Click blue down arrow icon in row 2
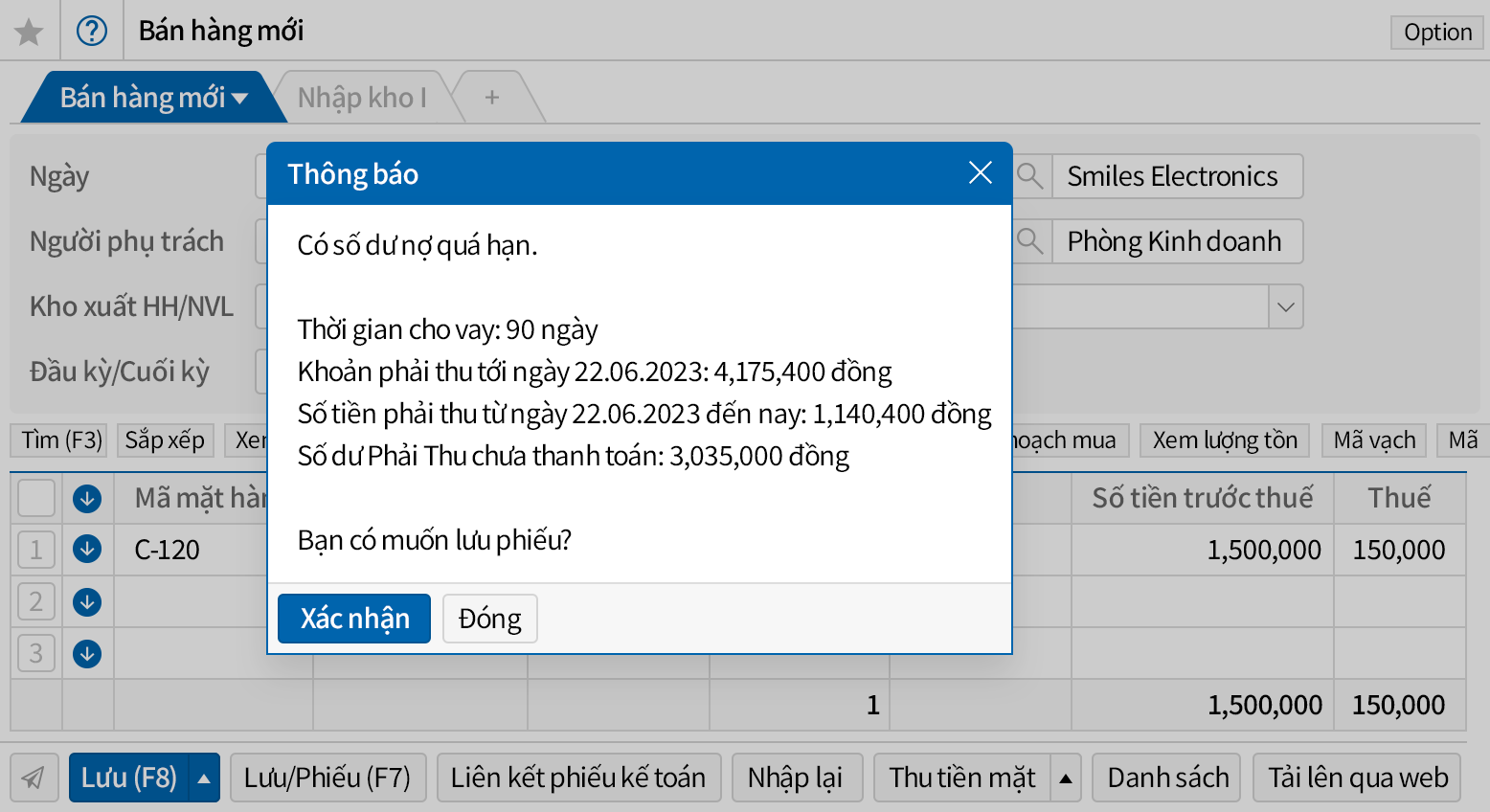 tap(87, 602)
